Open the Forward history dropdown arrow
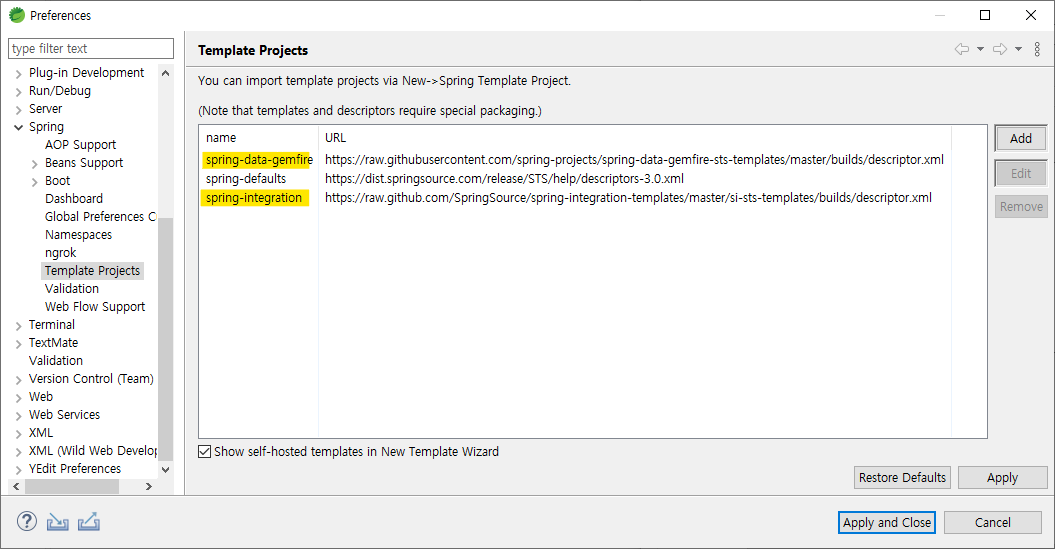Viewport: 1055px width, 549px height. [1019, 49]
